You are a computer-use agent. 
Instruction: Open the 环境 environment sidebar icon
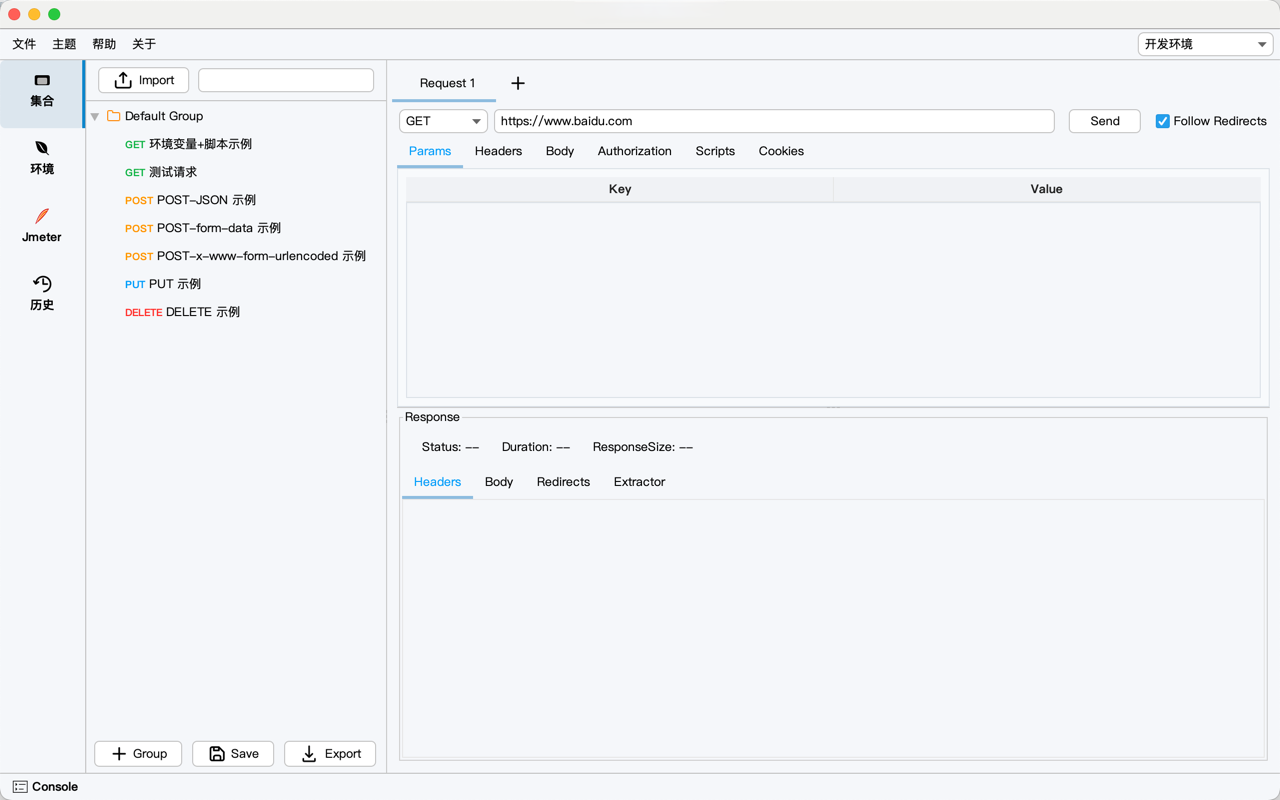(42, 148)
